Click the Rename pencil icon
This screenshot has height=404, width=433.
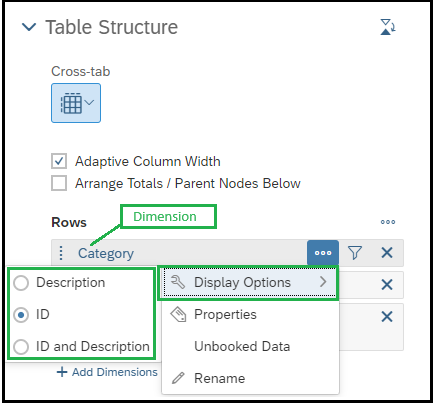click(x=178, y=378)
